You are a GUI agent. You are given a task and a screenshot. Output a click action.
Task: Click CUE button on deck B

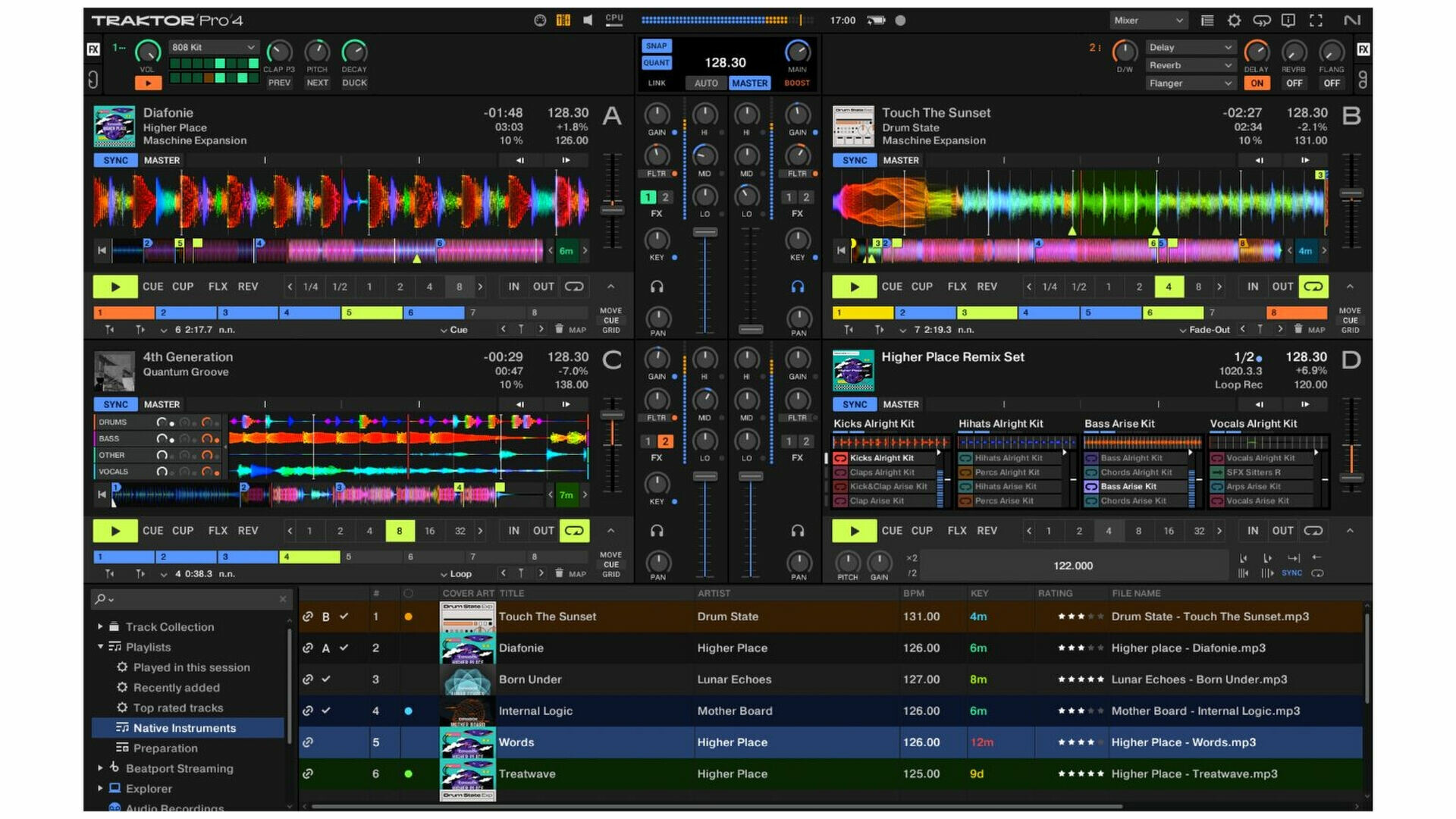(x=892, y=287)
